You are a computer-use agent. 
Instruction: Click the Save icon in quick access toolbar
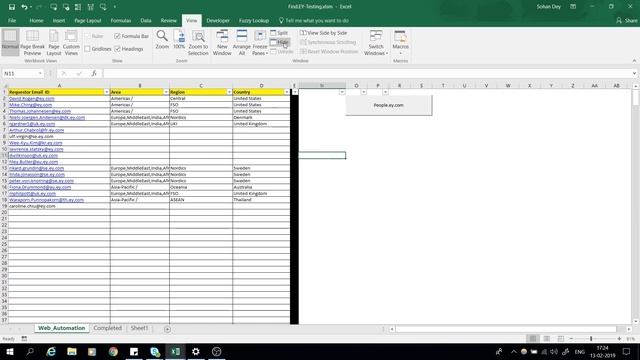[x=12, y=7]
